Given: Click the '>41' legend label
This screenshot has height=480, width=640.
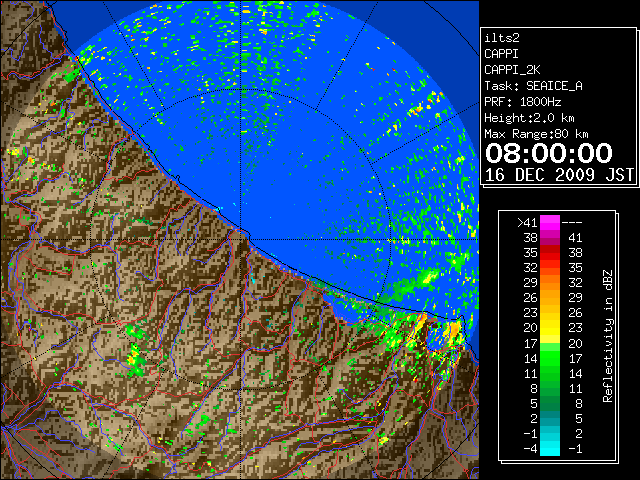Looking at the screenshot, I should click(x=527, y=223).
